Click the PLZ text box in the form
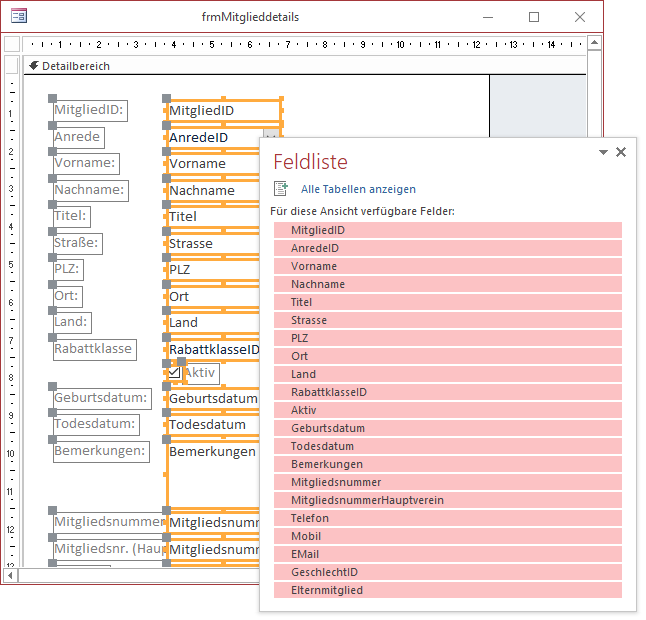This screenshot has height=620, width=646. (x=213, y=270)
